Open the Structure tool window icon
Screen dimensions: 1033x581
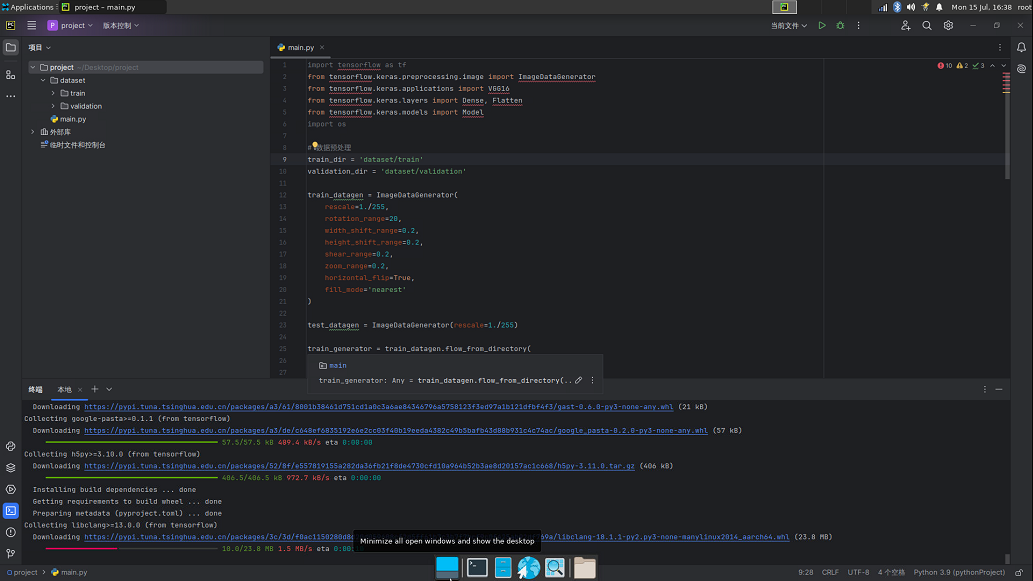coord(10,75)
